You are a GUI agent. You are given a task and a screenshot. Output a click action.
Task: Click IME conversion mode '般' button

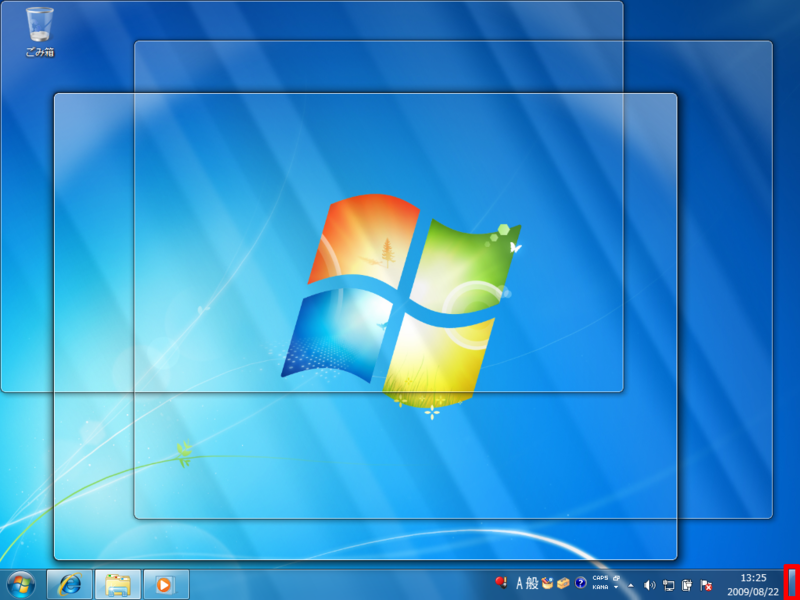[532, 583]
